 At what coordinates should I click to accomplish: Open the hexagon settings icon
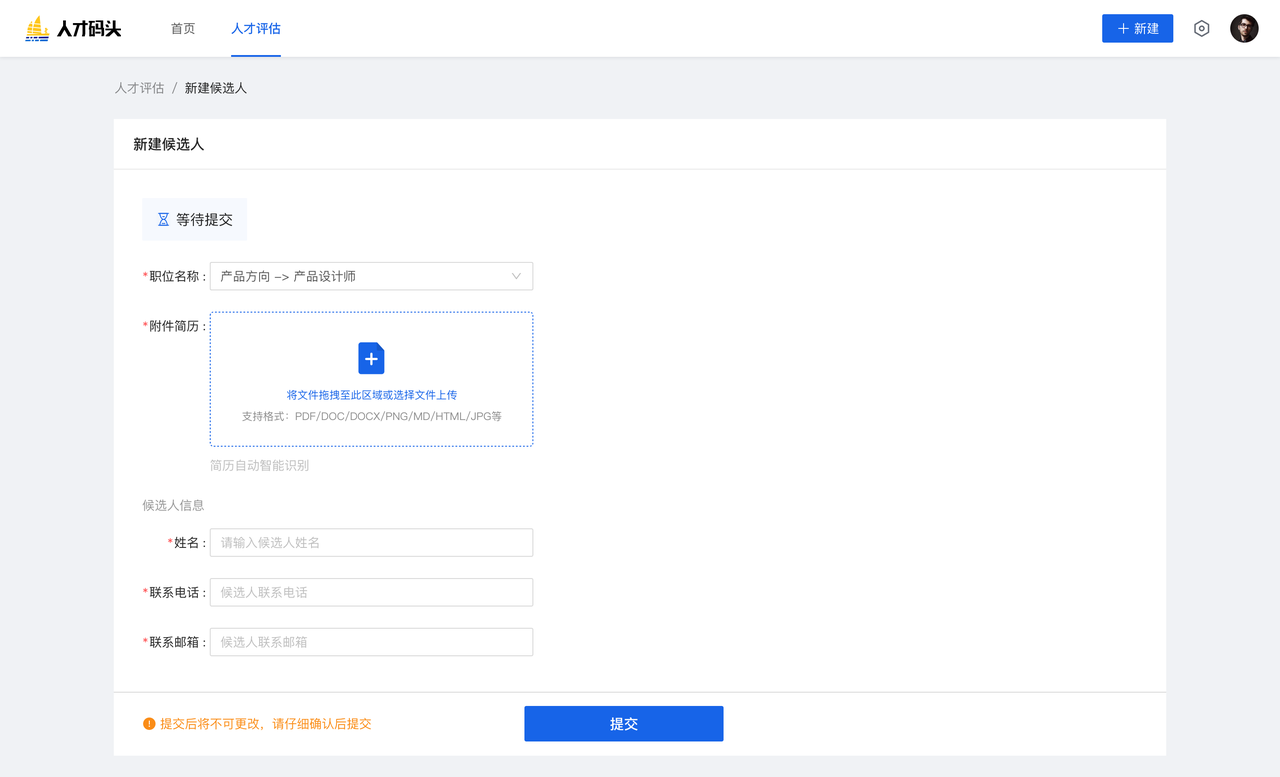[1202, 29]
